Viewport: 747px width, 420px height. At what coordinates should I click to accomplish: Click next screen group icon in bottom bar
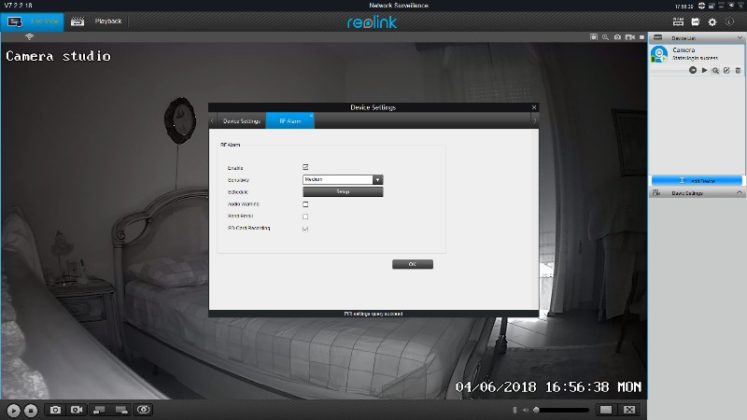point(121,410)
